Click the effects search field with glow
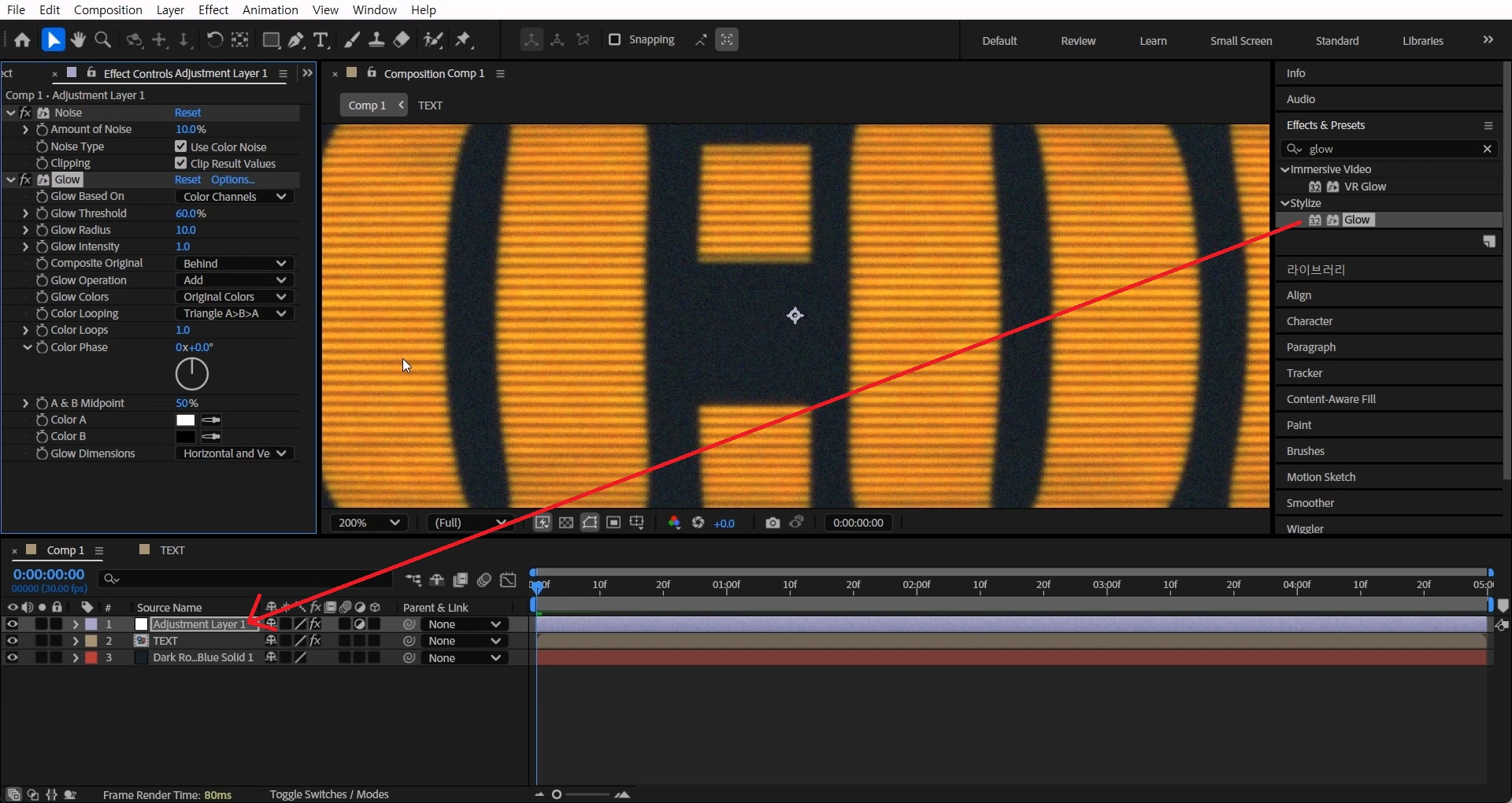1512x803 pixels. 1390,149
